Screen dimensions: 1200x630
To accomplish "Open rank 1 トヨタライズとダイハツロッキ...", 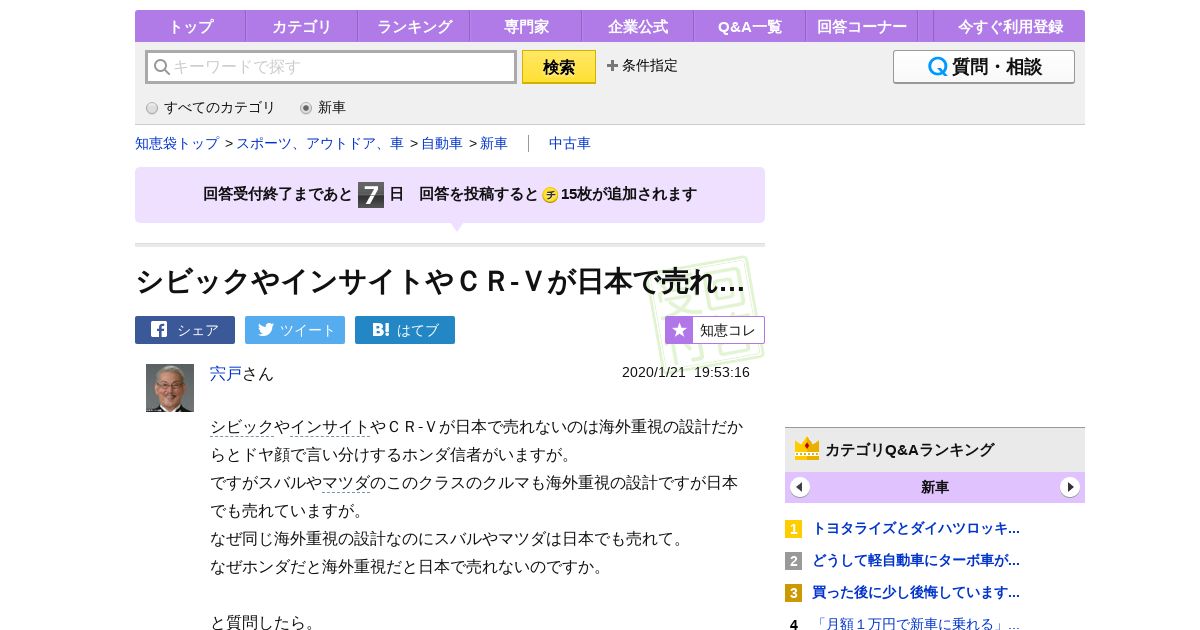I will [x=916, y=528].
